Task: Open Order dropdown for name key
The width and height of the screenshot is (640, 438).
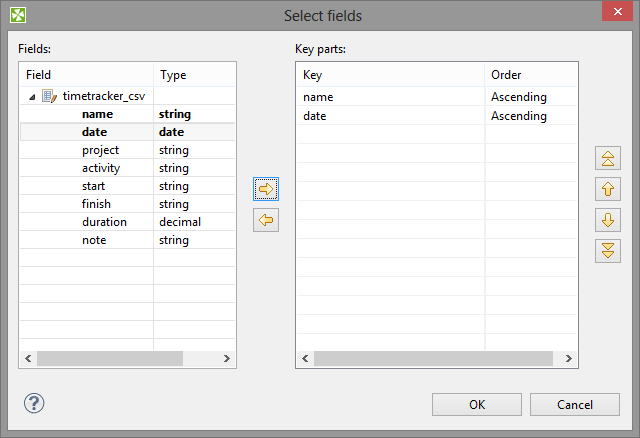Action: tap(530, 97)
